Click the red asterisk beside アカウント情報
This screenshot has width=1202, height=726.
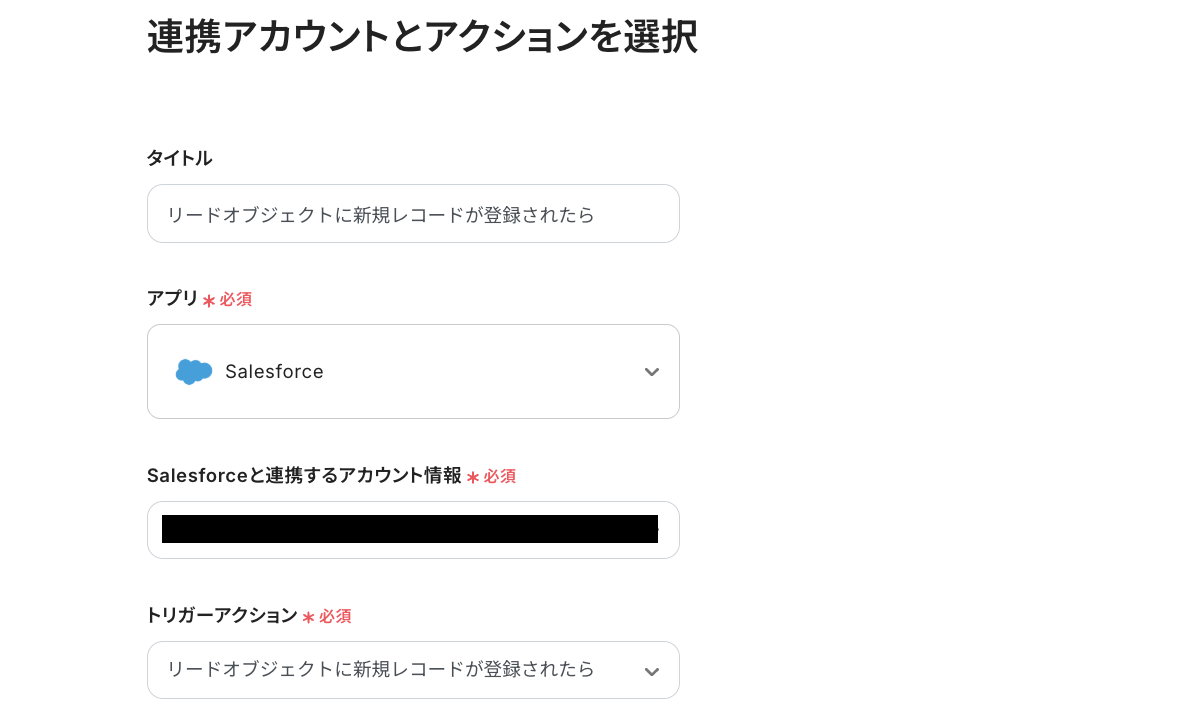coord(473,478)
